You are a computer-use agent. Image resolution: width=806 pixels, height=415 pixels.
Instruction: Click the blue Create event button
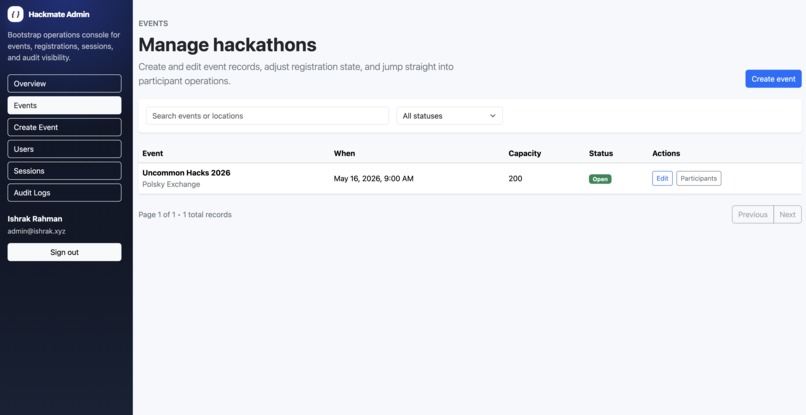click(x=773, y=79)
